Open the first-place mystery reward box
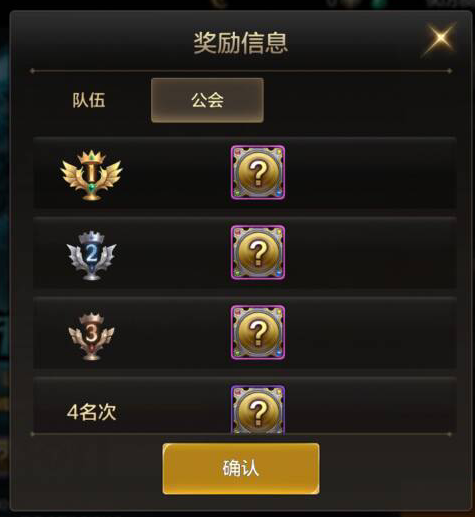The image size is (475, 517). pos(258,173)
